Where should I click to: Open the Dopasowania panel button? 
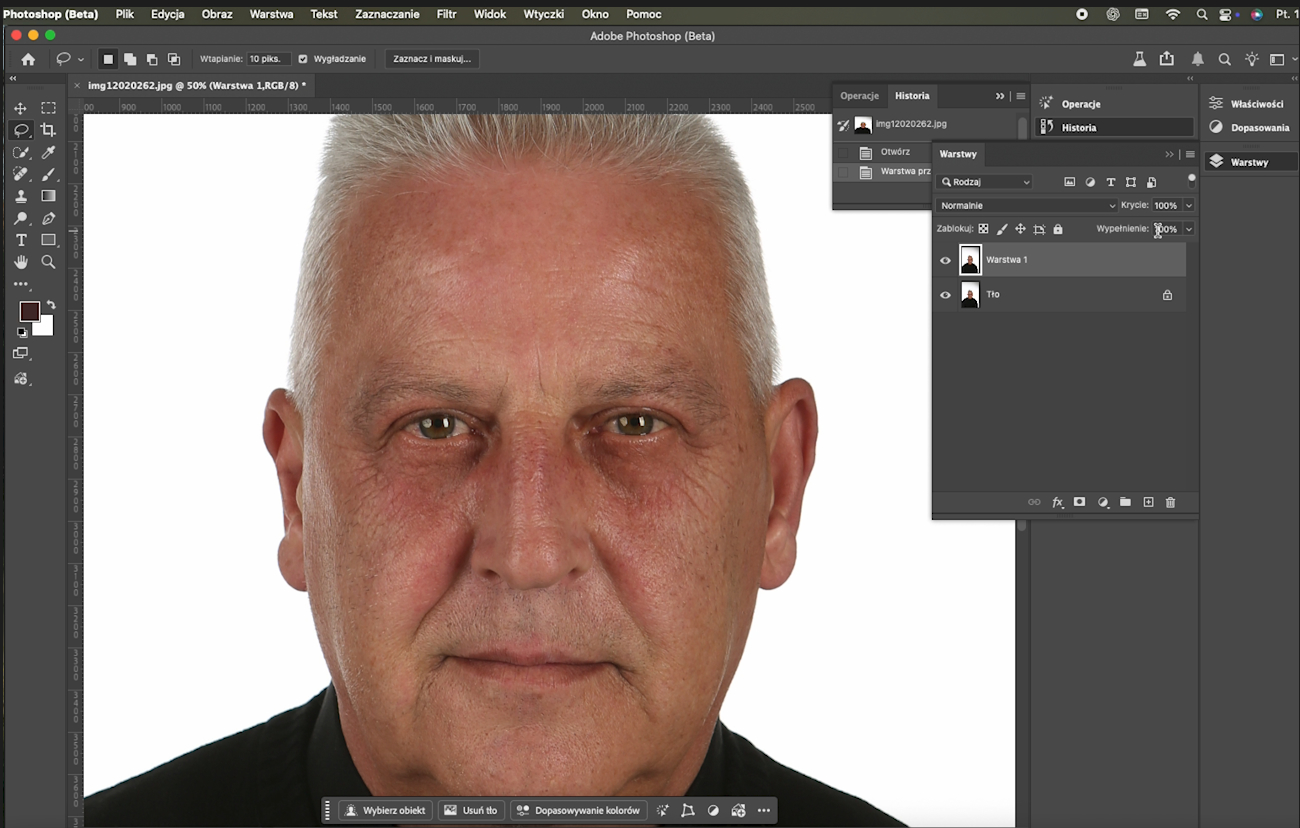(1249, 128)
